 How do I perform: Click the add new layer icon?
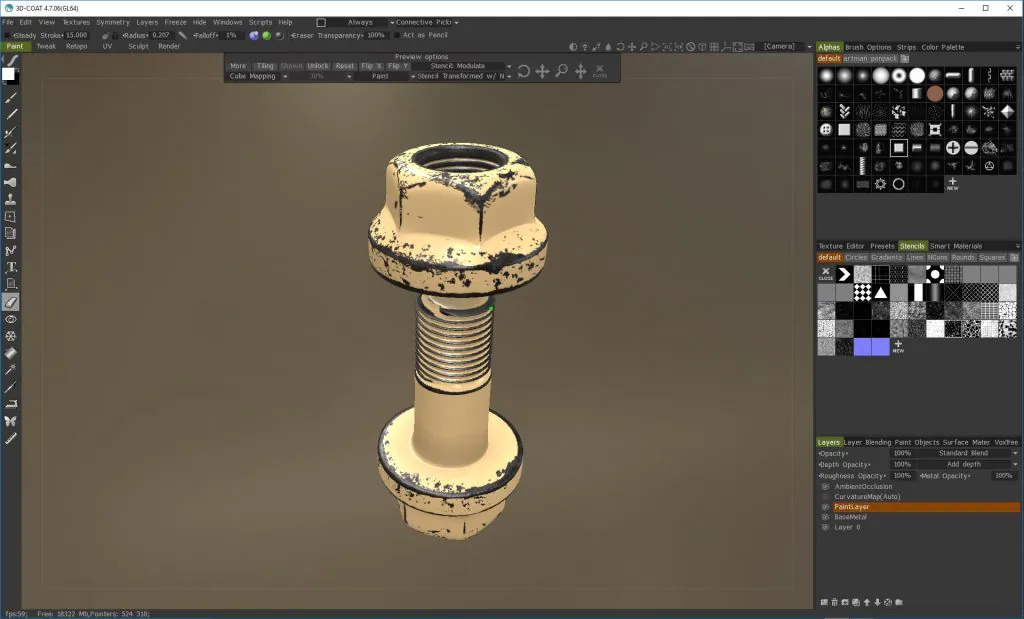(x=824, y=602)
